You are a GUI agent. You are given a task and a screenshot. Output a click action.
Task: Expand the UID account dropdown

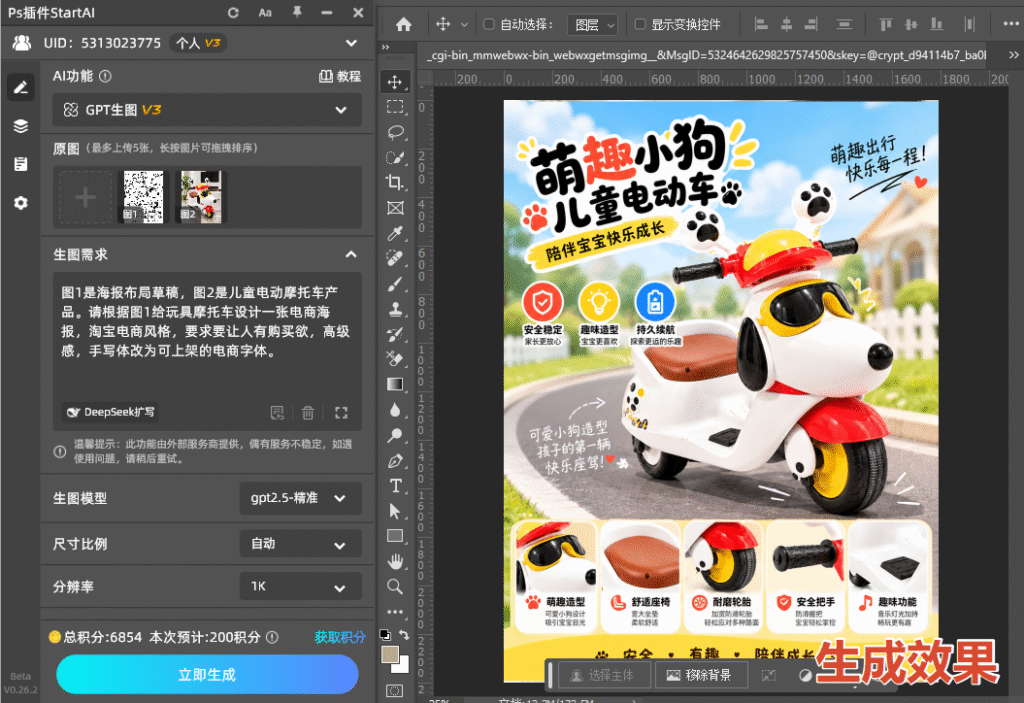point(351,43)
